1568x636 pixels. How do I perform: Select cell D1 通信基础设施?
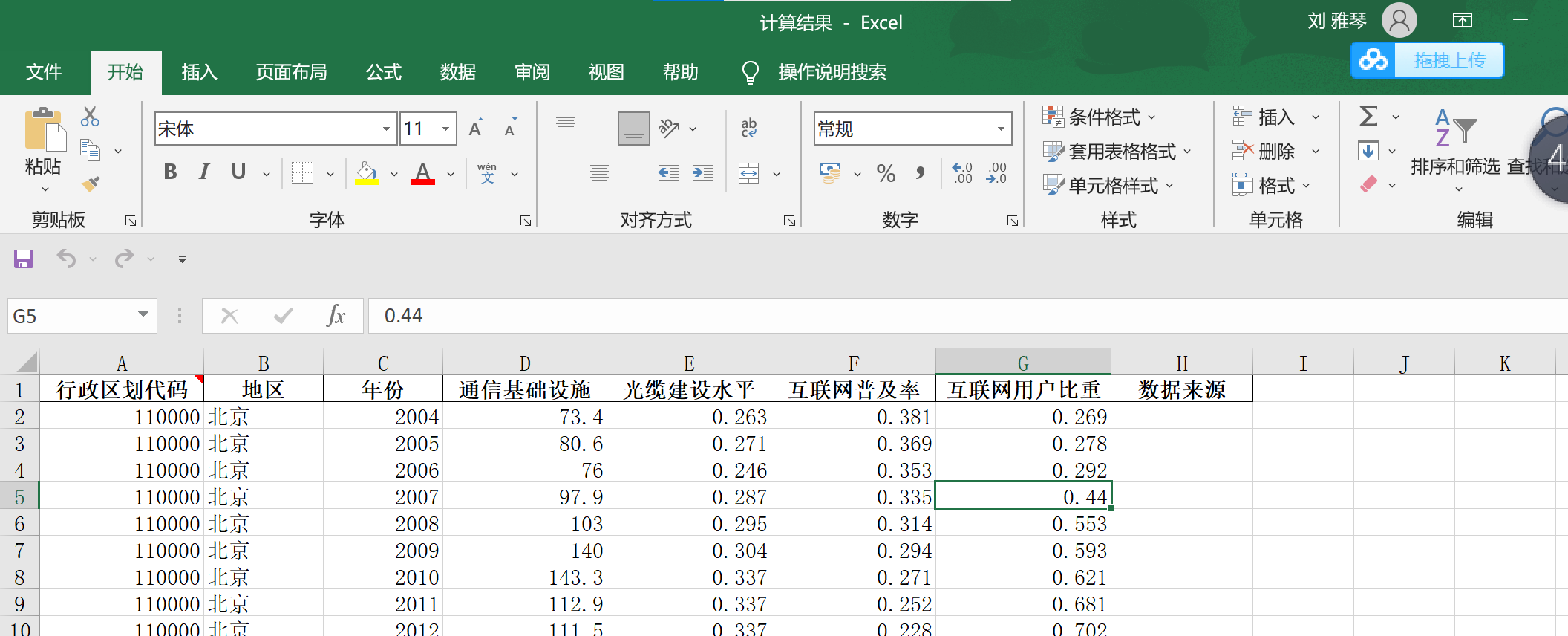click(x=524, y=389)
